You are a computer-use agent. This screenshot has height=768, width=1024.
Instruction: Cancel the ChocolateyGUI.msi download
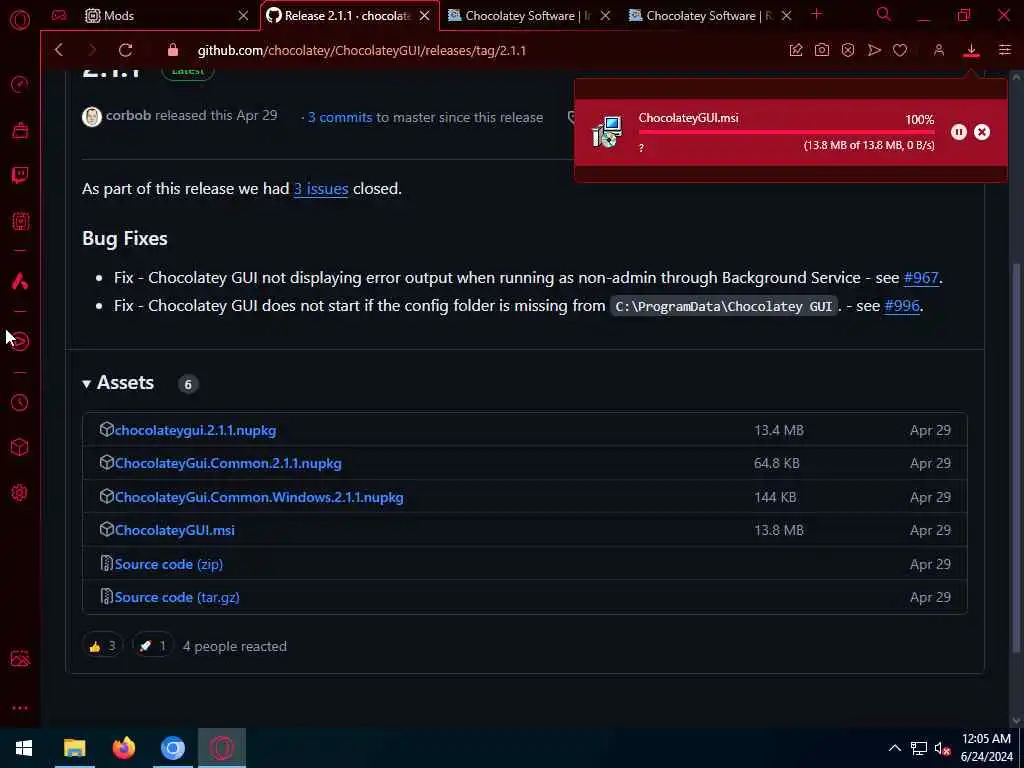pos(982,132)
